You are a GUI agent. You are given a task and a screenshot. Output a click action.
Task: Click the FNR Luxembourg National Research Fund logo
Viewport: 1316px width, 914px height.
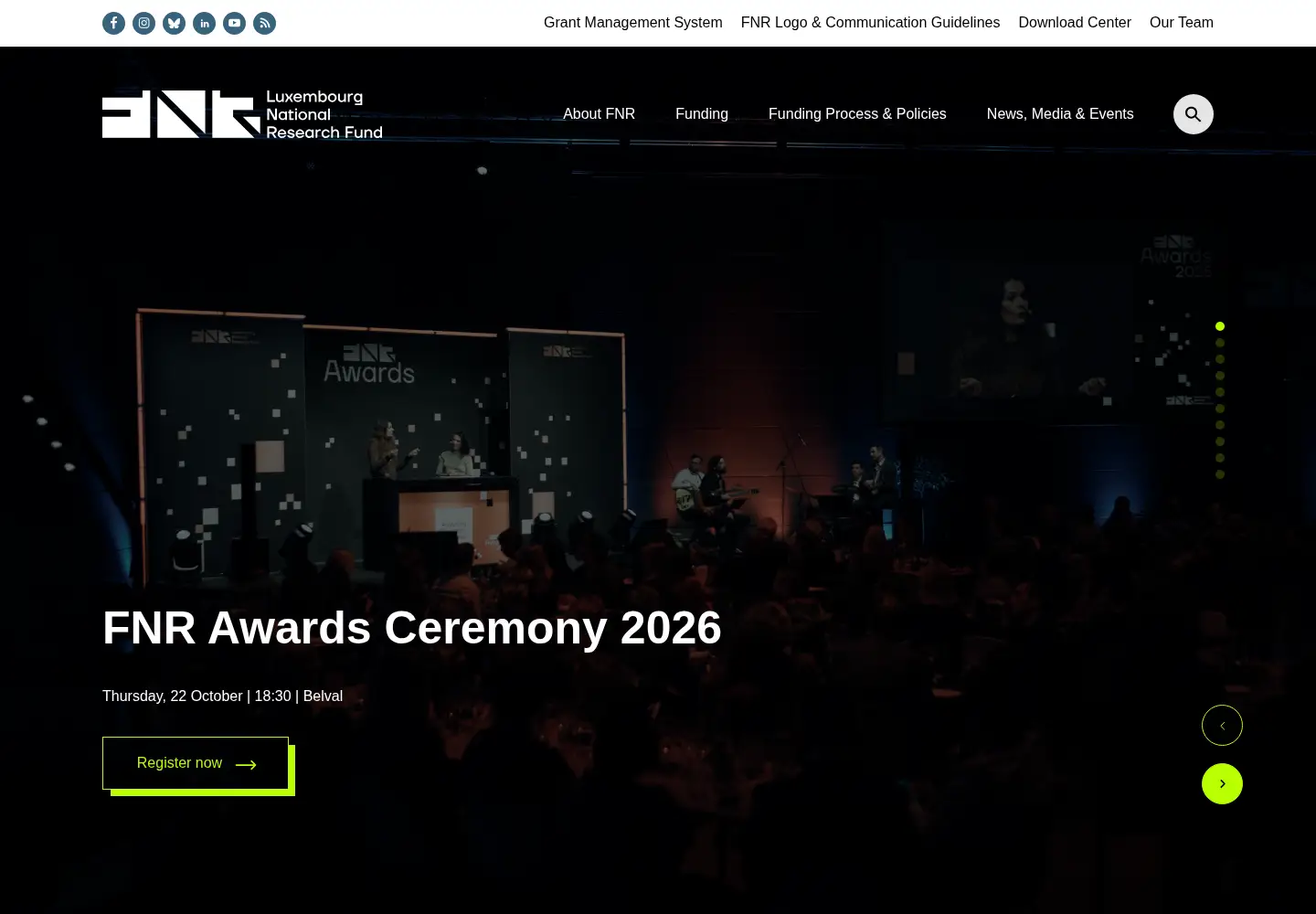tap(242, 114)
